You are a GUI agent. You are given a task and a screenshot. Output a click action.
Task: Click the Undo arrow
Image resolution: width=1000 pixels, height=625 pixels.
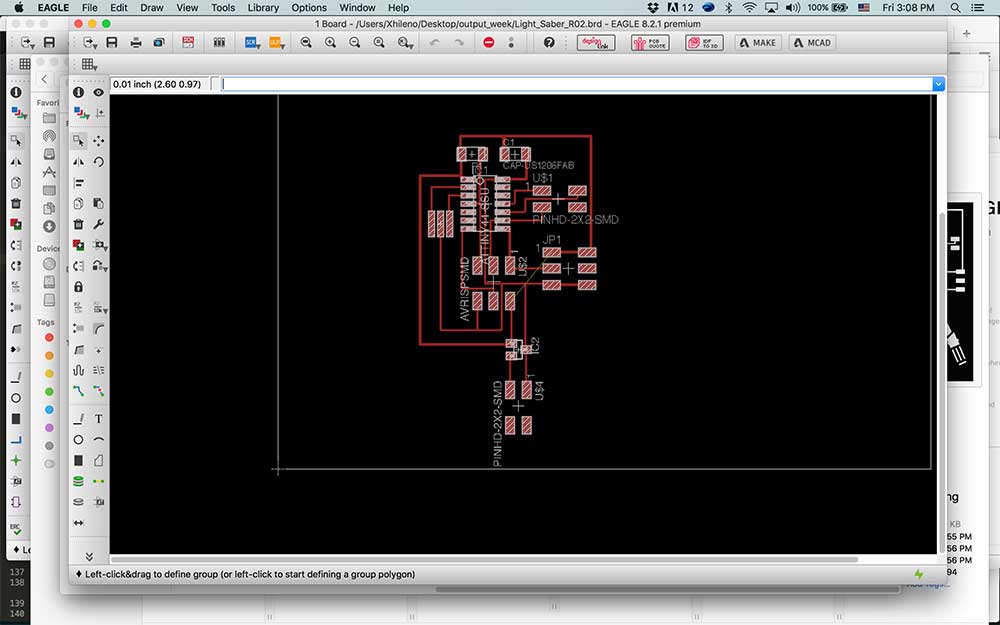tap(434, 43)
